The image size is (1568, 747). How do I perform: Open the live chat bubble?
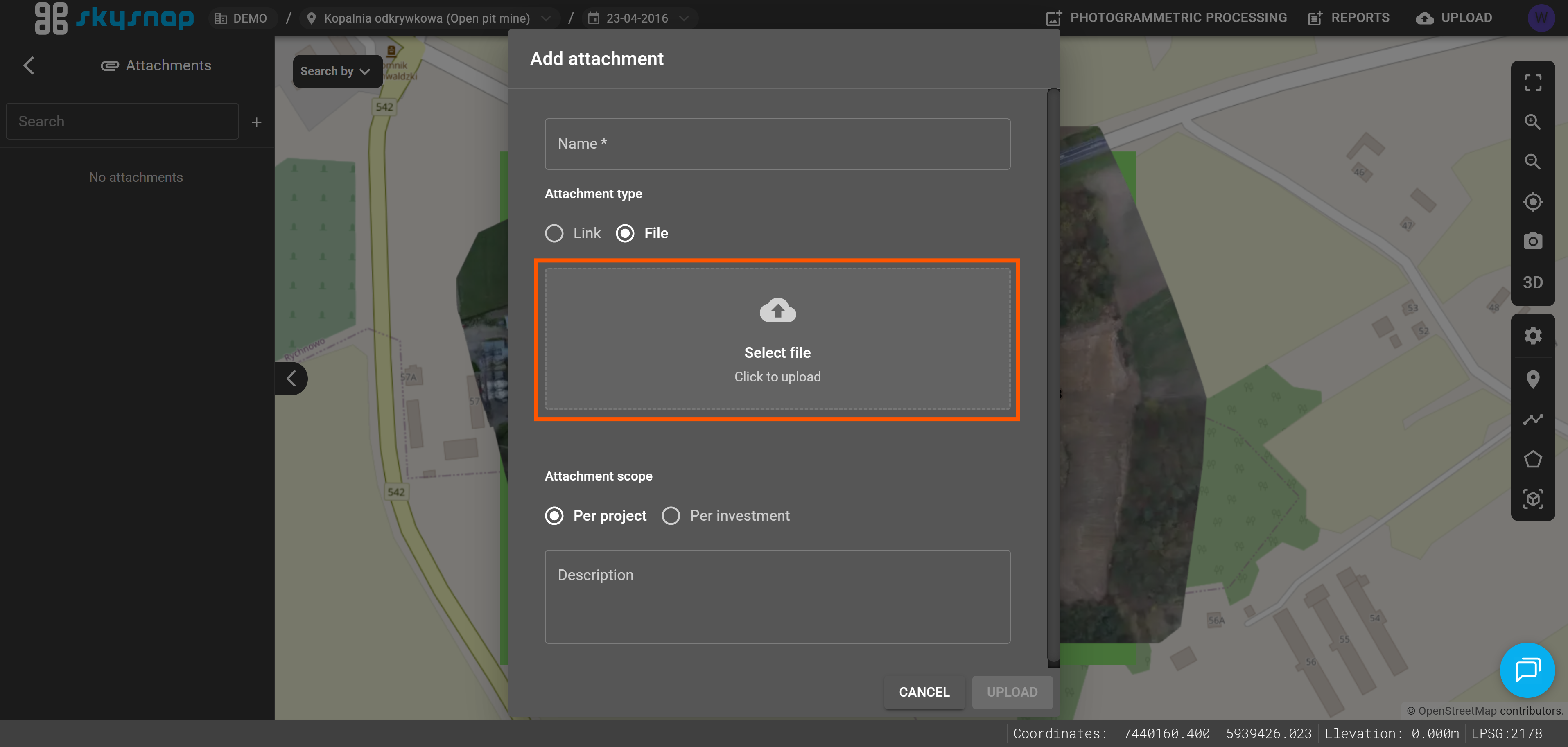pyautogui.click(x=1527, y=670)
